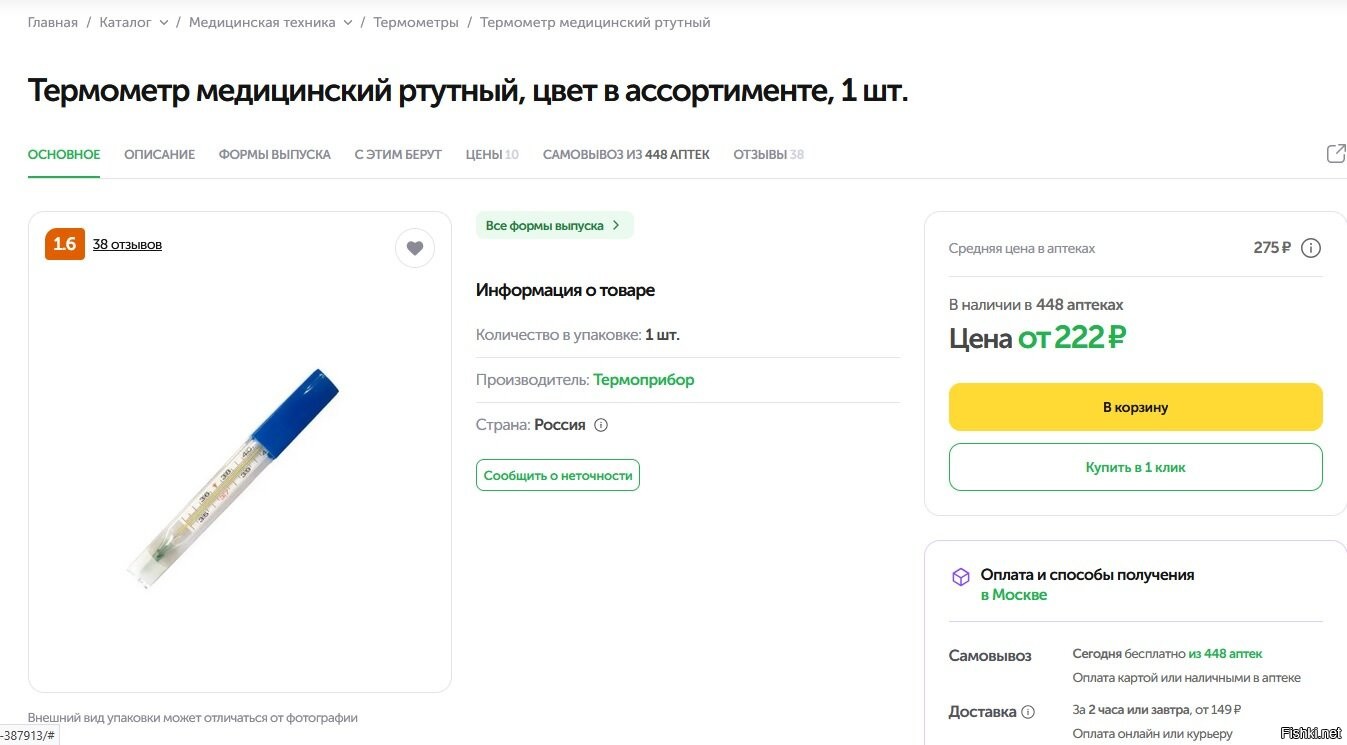This screenshot has width=1347, height=745.
Task: Open manufacturer link Термоприбор
Action: 644,380
